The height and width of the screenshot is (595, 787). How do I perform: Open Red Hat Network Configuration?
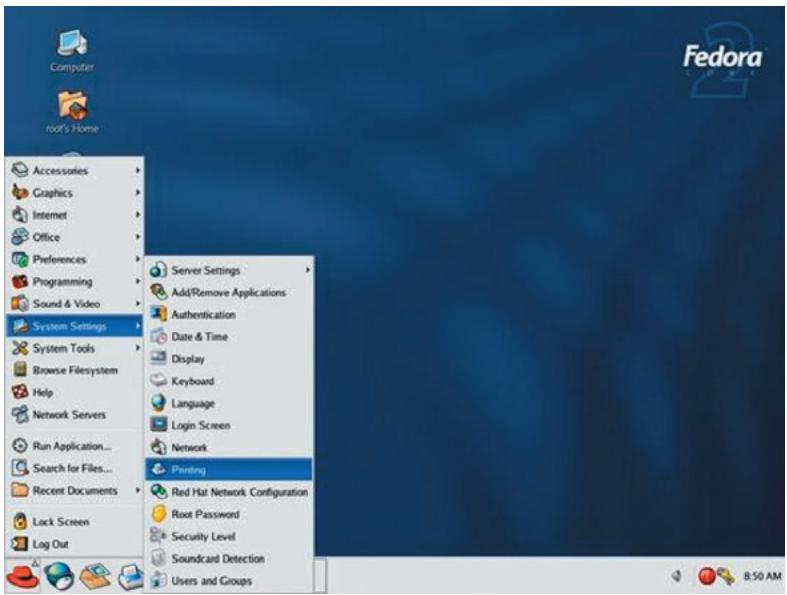click(x=229, y=492)
